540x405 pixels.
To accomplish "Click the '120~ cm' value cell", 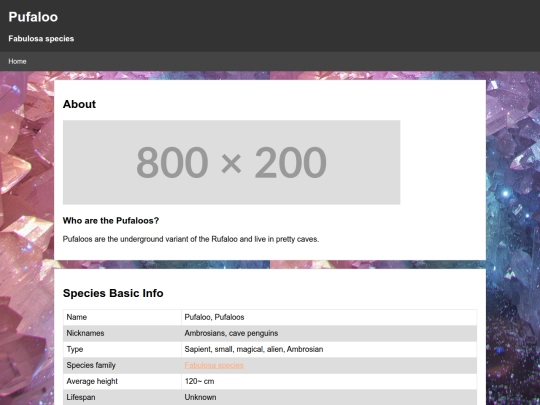I will pyautogui.click(x=329, y=381).
